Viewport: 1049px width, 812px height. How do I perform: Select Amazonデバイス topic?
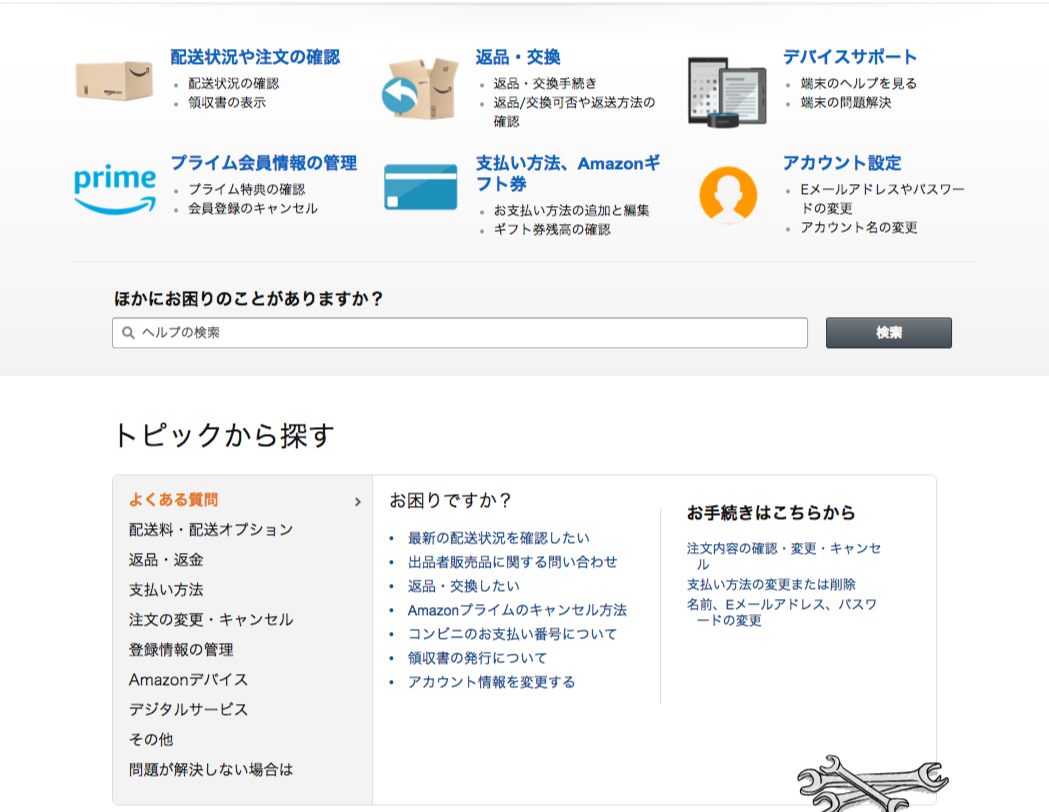pos(188,680)
